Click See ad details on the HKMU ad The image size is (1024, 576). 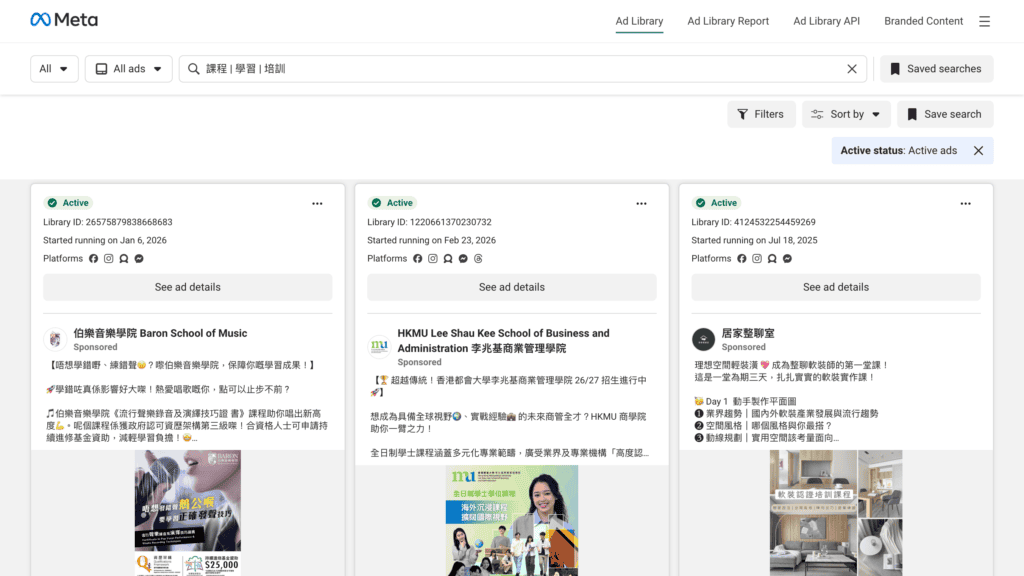[x=512, y=287]
